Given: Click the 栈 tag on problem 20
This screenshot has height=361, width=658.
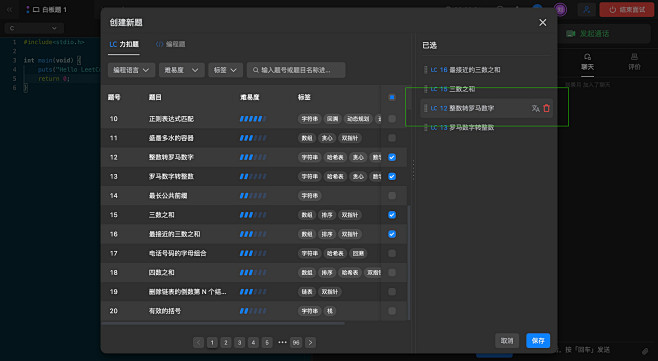Looking at the screenshot, I should pos(330,311).
